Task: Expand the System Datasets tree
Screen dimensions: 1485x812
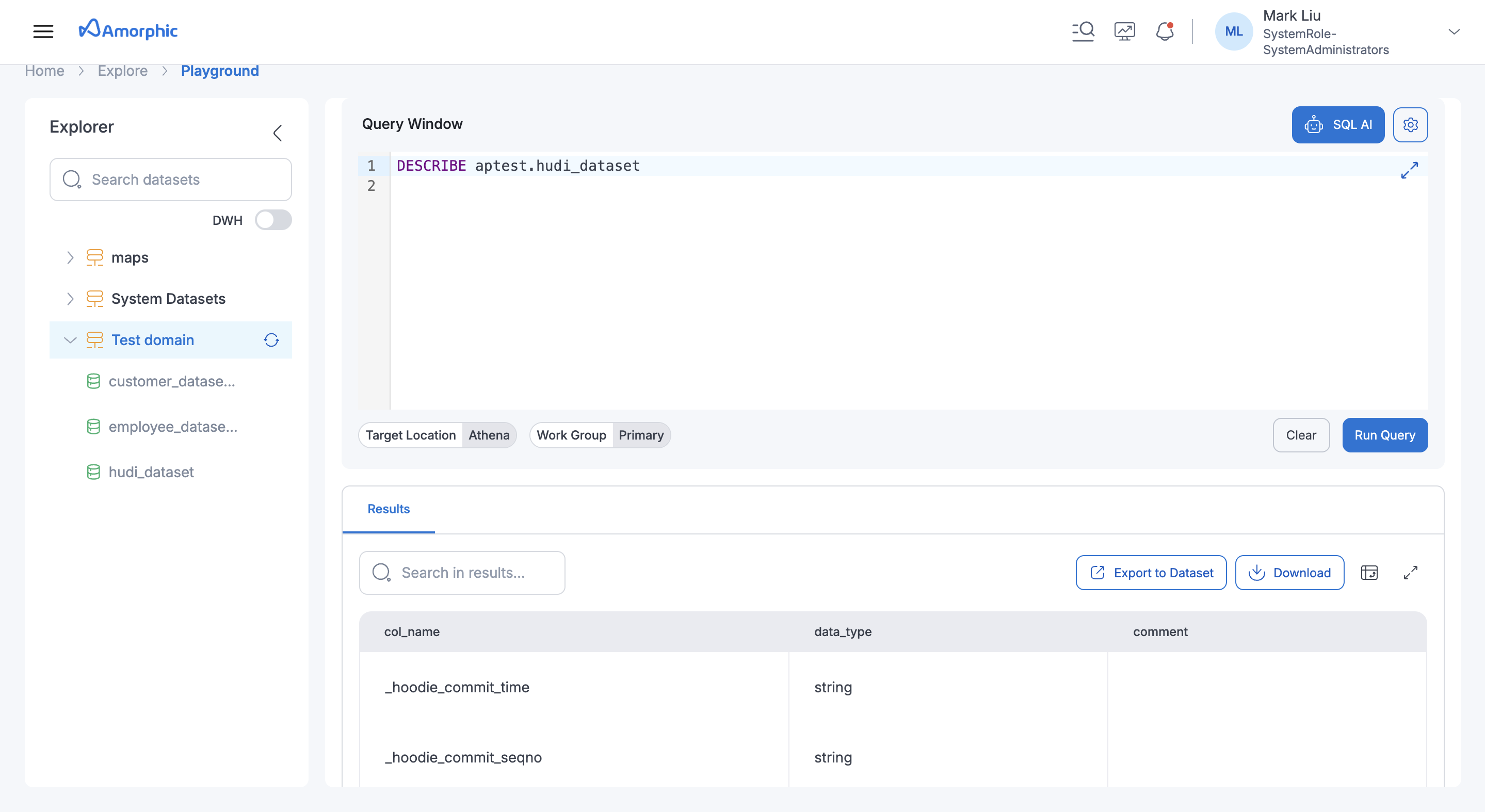Action: coord(70,299)
